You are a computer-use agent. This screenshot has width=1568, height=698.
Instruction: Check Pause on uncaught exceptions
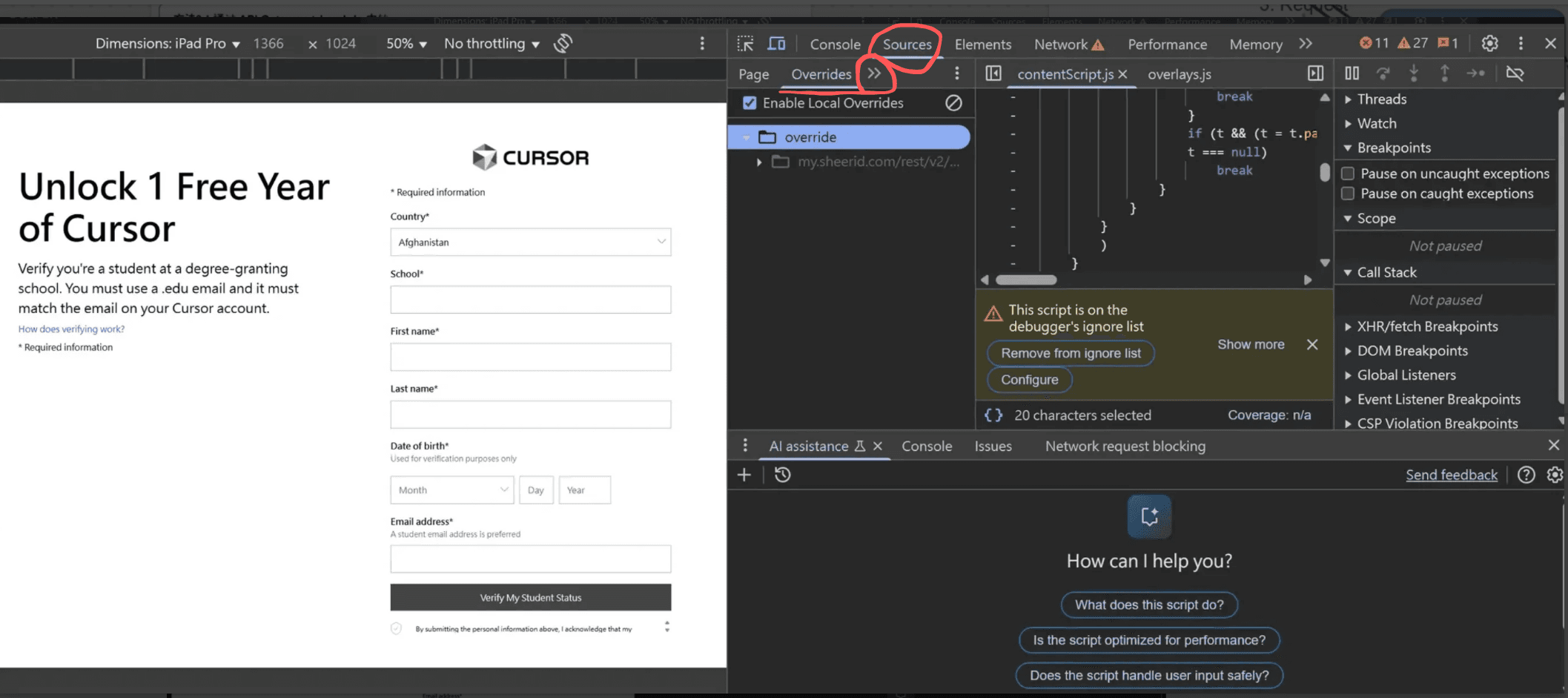[x=1349, y=174]
